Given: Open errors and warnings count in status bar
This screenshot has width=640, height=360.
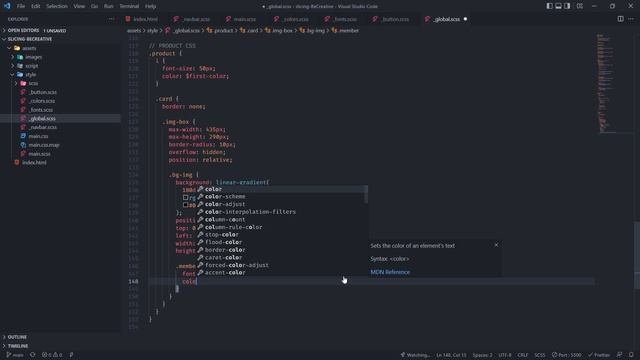Looking at the screenshot, I should coord(52,355).
